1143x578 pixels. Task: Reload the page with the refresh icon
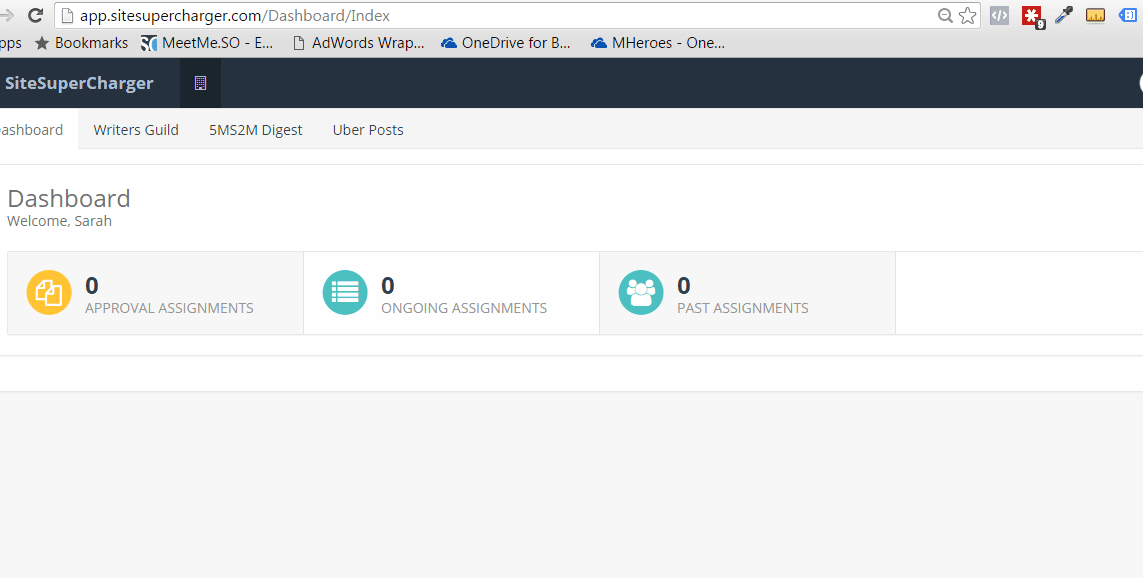(x=34, y=15)
